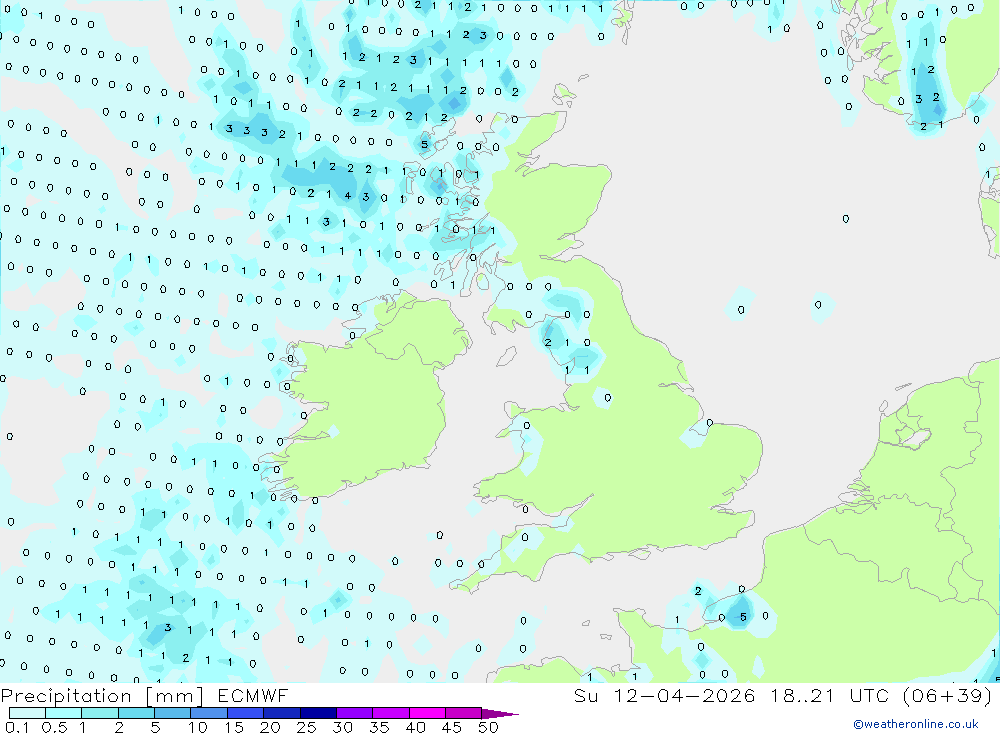This screenshot has height=733, width=1000.
Task: Click the '0.1' legend scale label
Action: tap(17, 727)
